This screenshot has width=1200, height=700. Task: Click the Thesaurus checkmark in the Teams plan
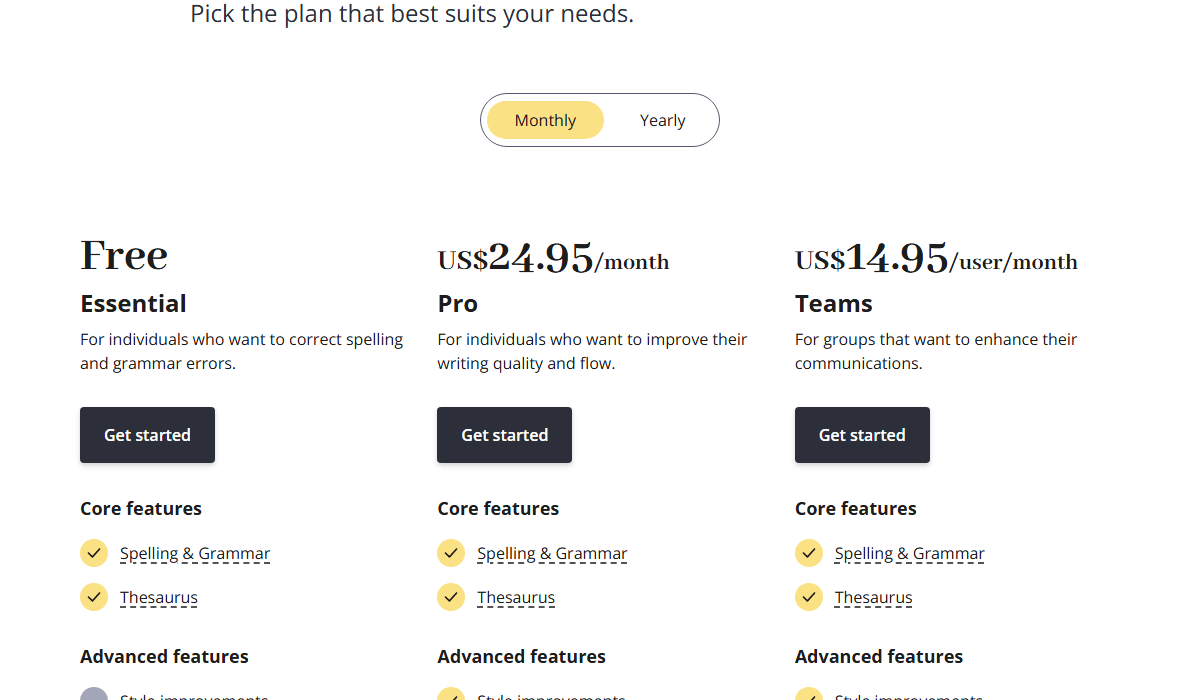pyautogui.click(x=809, y=597)
